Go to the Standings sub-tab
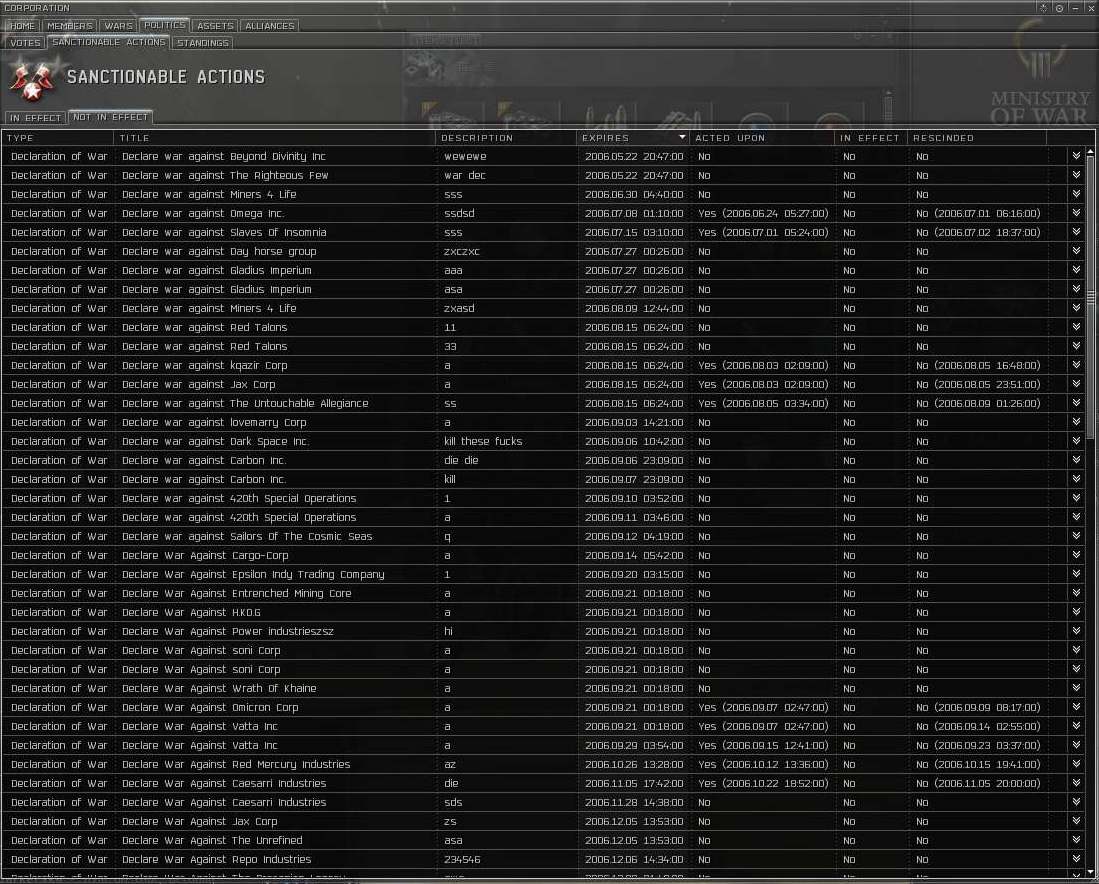 (x=202, y=43)
